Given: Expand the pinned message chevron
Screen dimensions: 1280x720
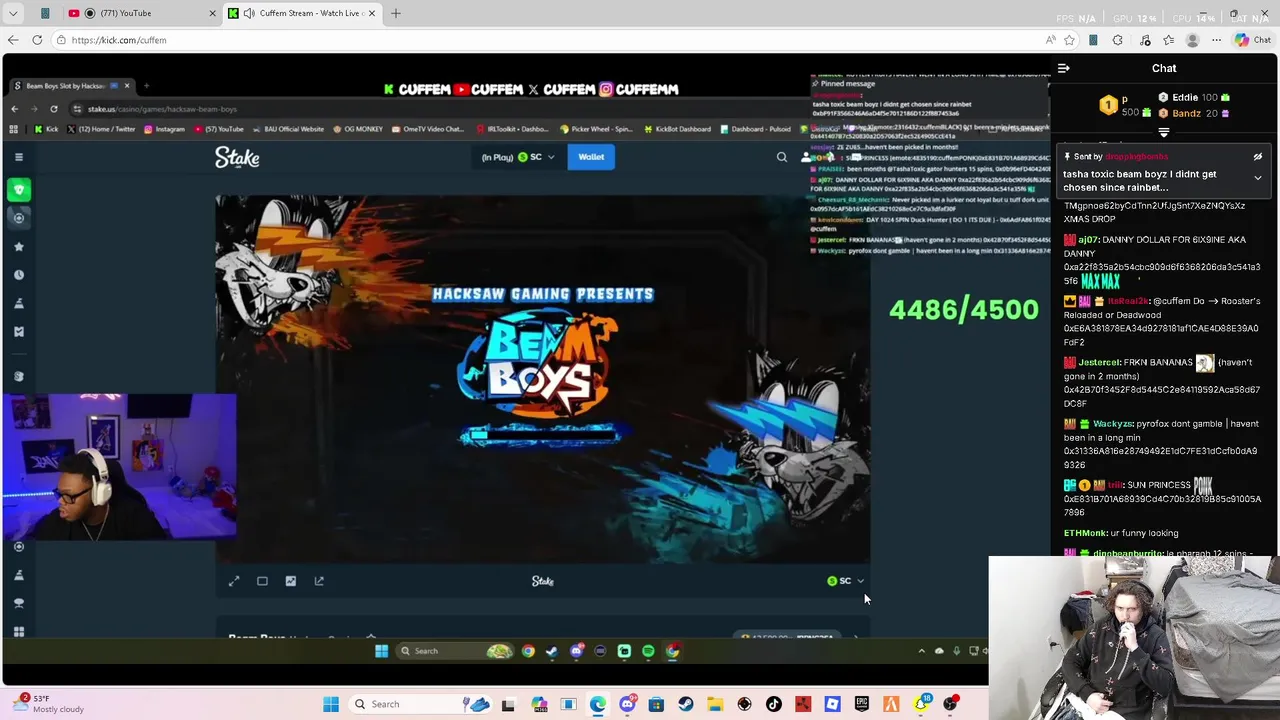Looking at the screenshot, I should 1258,178.
